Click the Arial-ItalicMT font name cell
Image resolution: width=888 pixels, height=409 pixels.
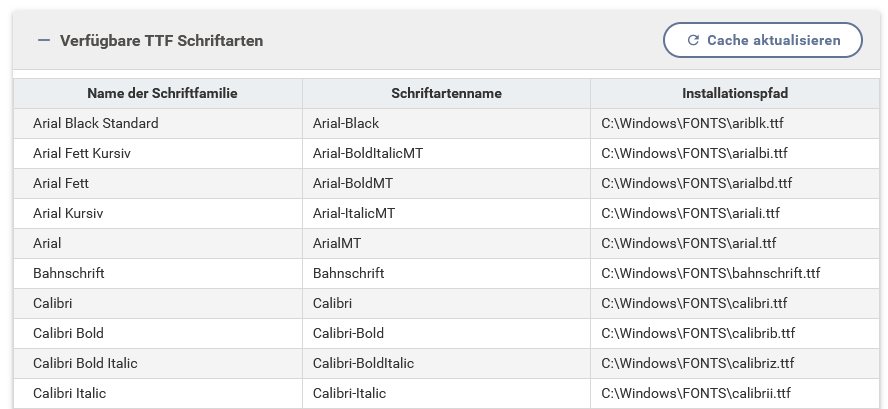(354, 214)
